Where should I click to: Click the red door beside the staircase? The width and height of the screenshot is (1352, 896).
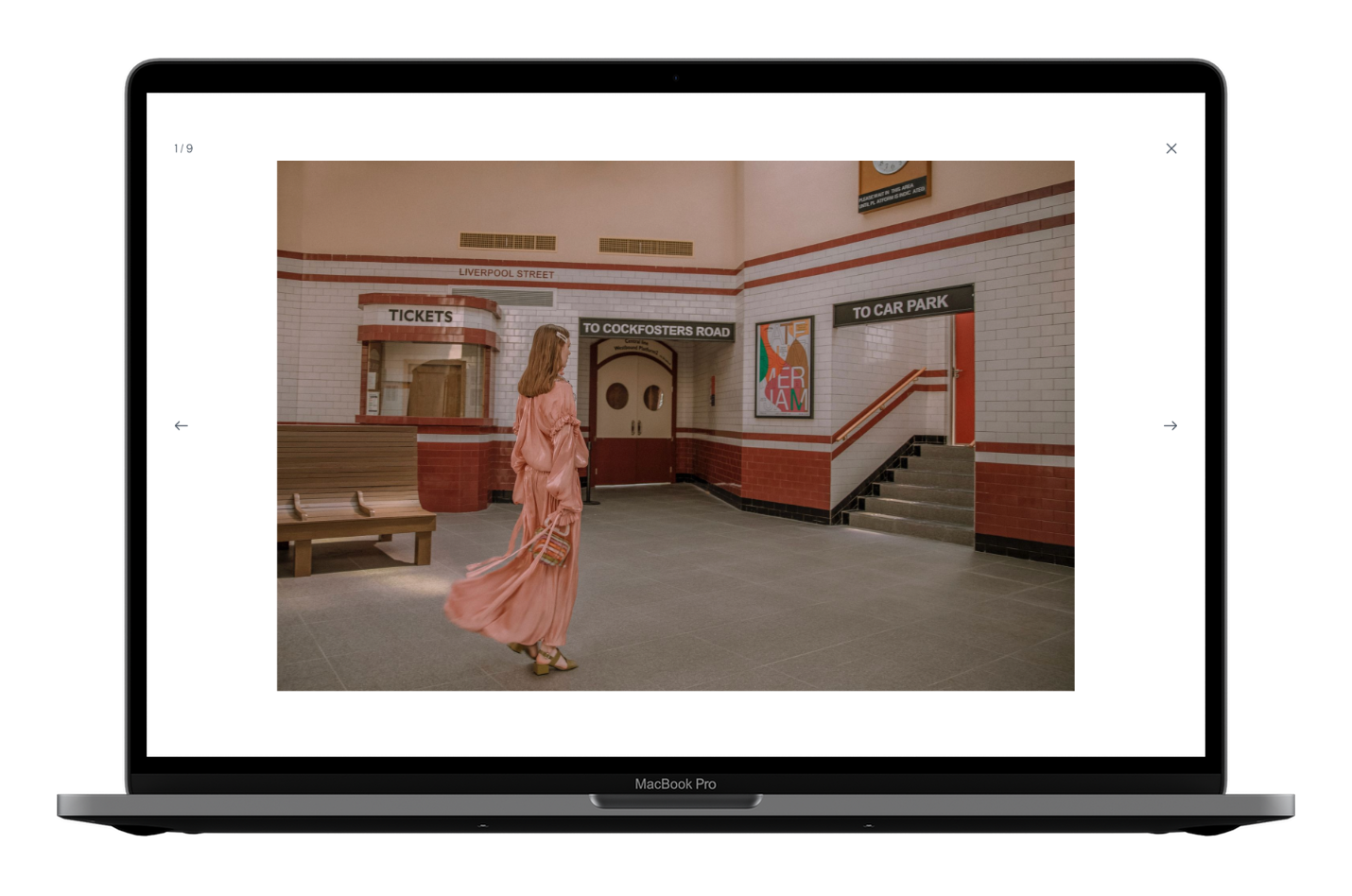(962, 378)
